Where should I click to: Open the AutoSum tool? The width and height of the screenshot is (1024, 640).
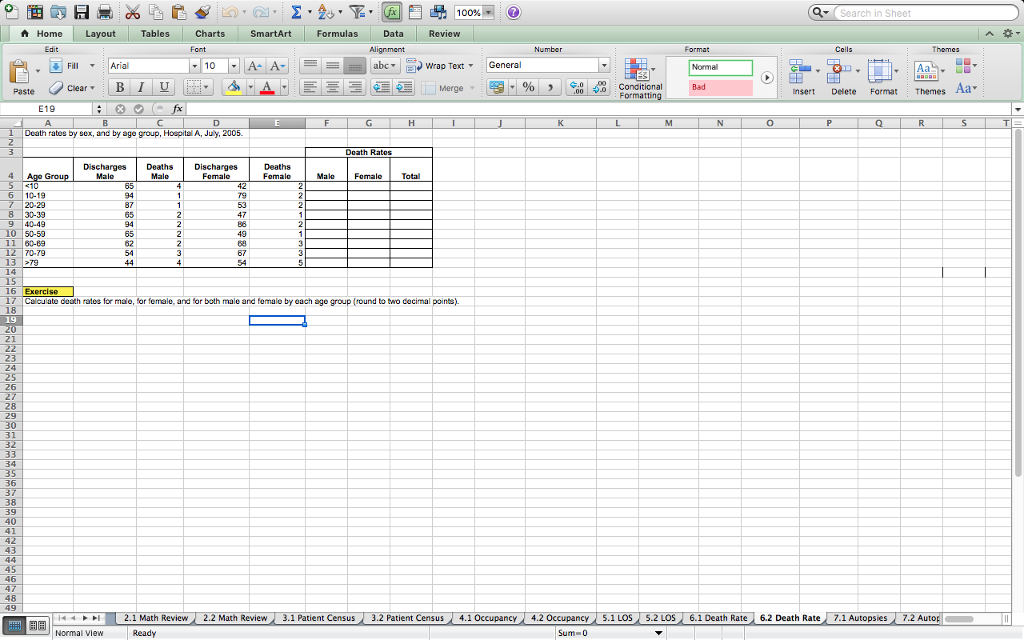click(x=294, y=11)
